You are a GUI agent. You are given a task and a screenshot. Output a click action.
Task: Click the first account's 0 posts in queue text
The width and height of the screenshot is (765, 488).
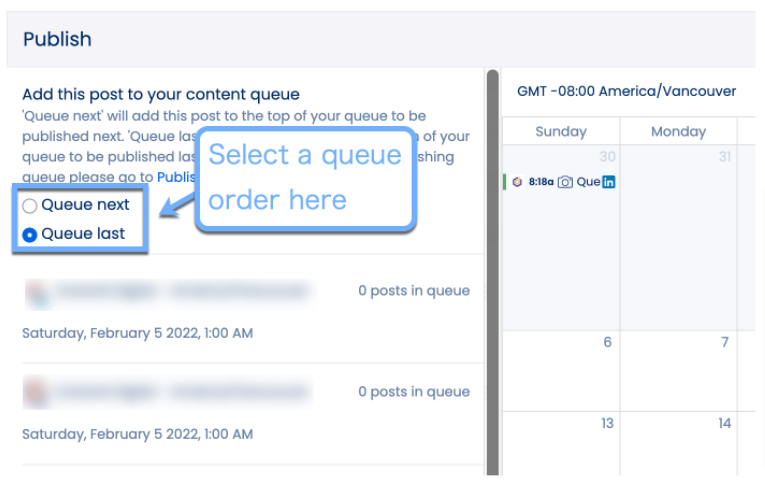pyautogui.click(x=414, y=291)
